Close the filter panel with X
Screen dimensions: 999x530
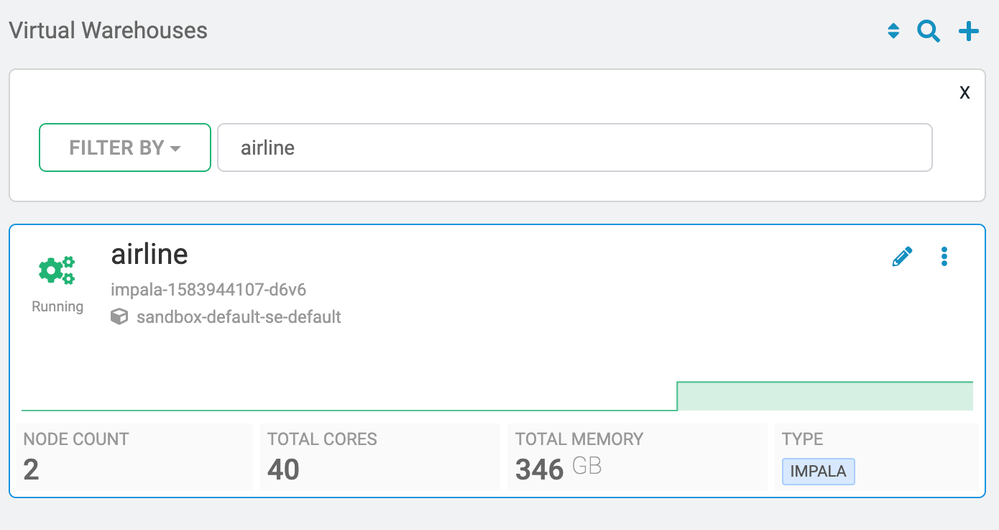coord(964,93)
